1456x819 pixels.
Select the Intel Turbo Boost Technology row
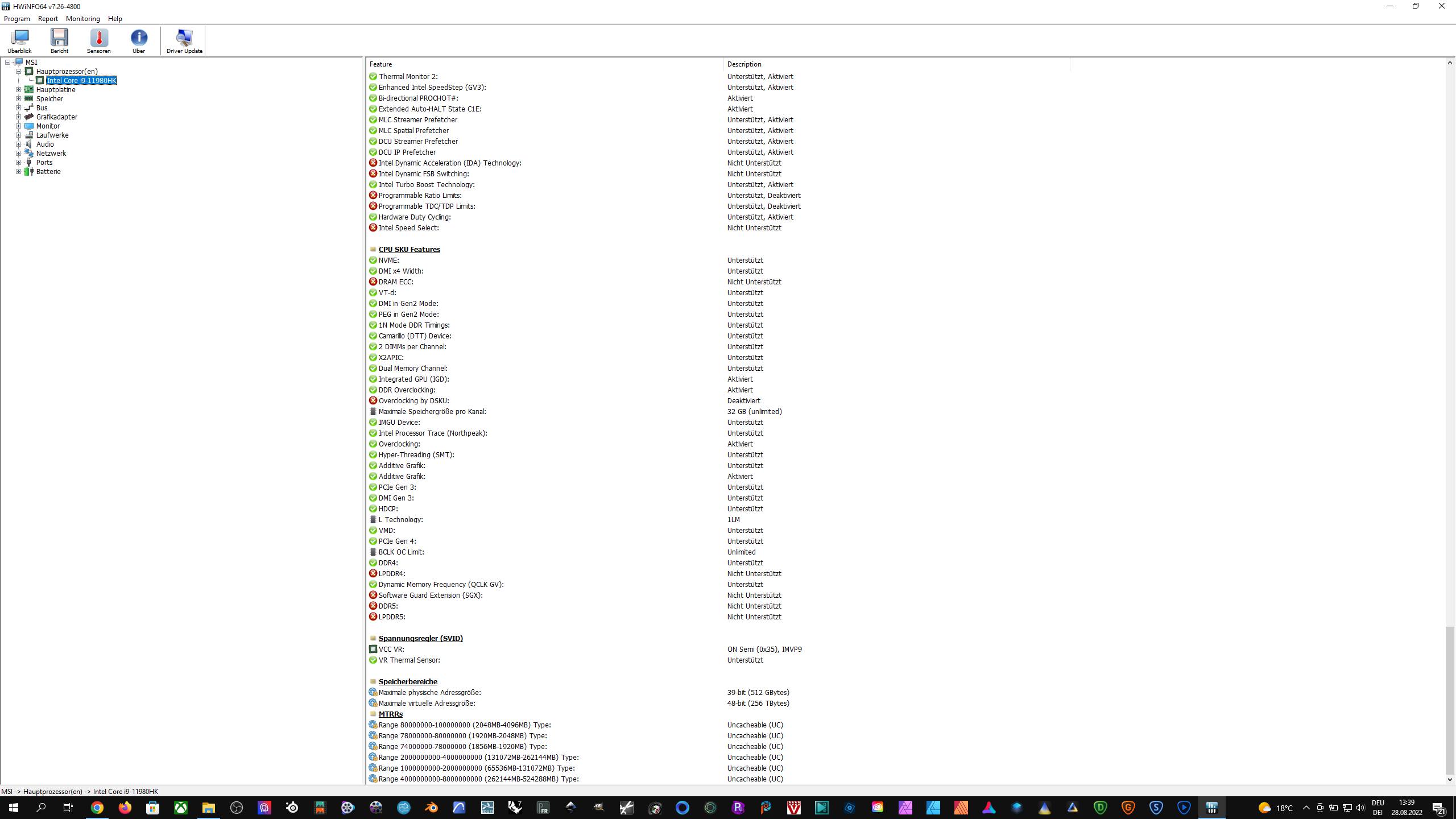(x=426, y=184)
